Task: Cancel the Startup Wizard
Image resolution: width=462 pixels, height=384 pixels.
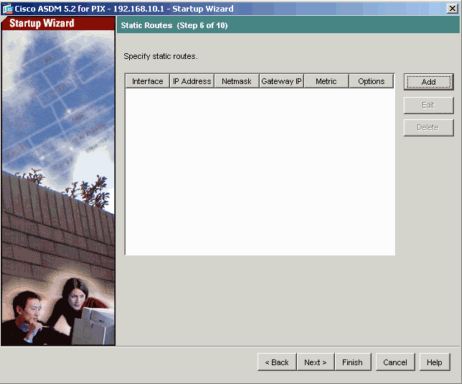Action: (x=395, y=362)
